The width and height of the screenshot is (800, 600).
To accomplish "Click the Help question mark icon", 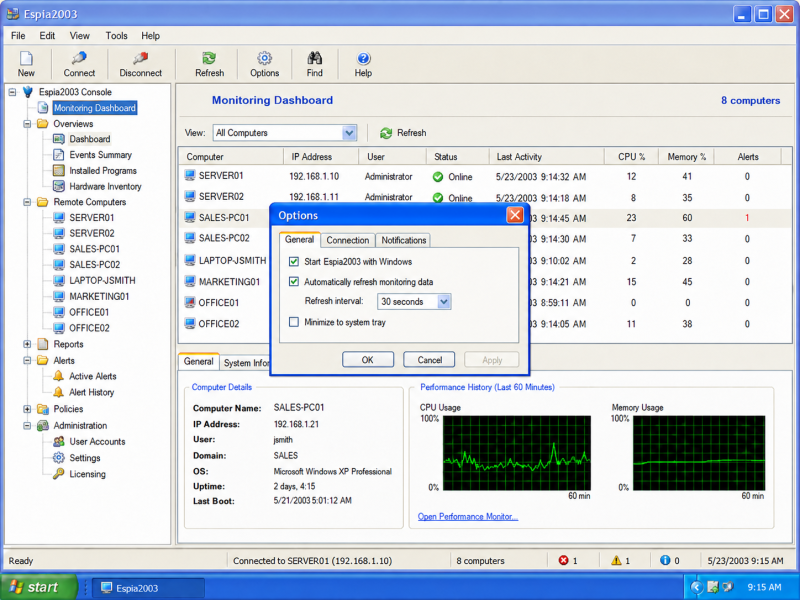I will pos(363,58).
